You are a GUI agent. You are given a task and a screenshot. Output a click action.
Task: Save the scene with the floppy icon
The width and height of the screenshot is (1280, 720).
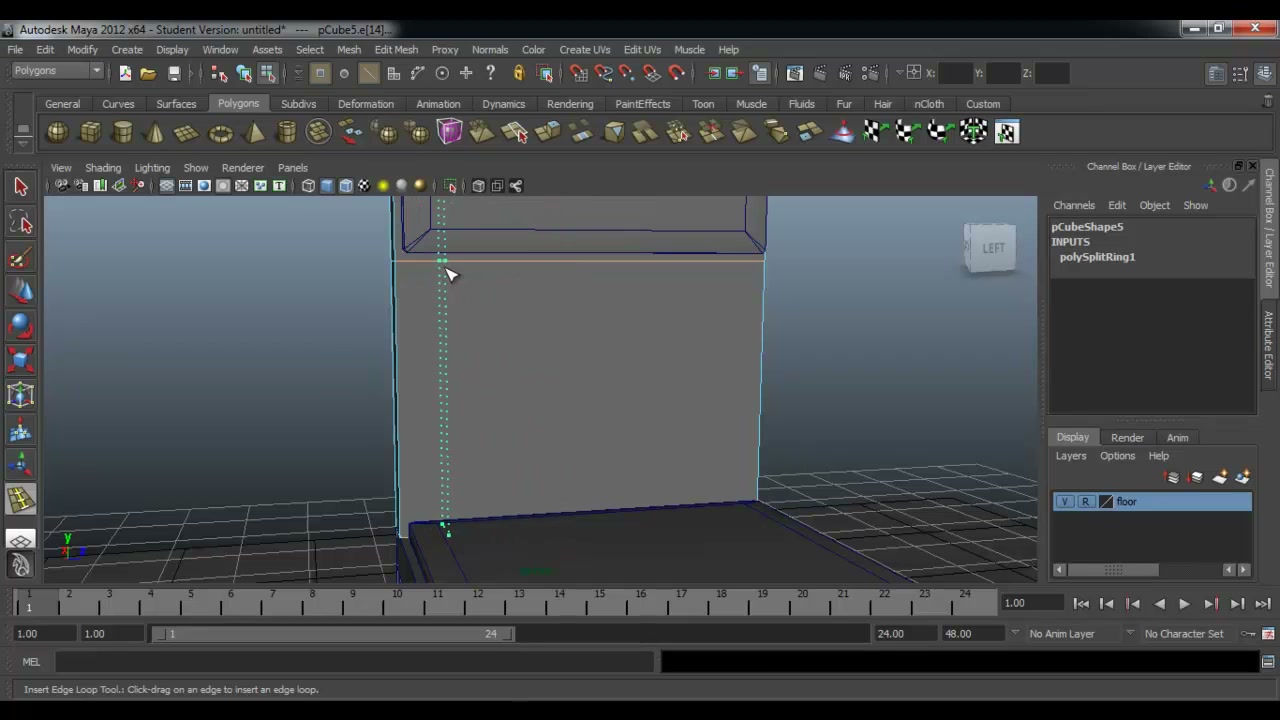tap(174, 73)
